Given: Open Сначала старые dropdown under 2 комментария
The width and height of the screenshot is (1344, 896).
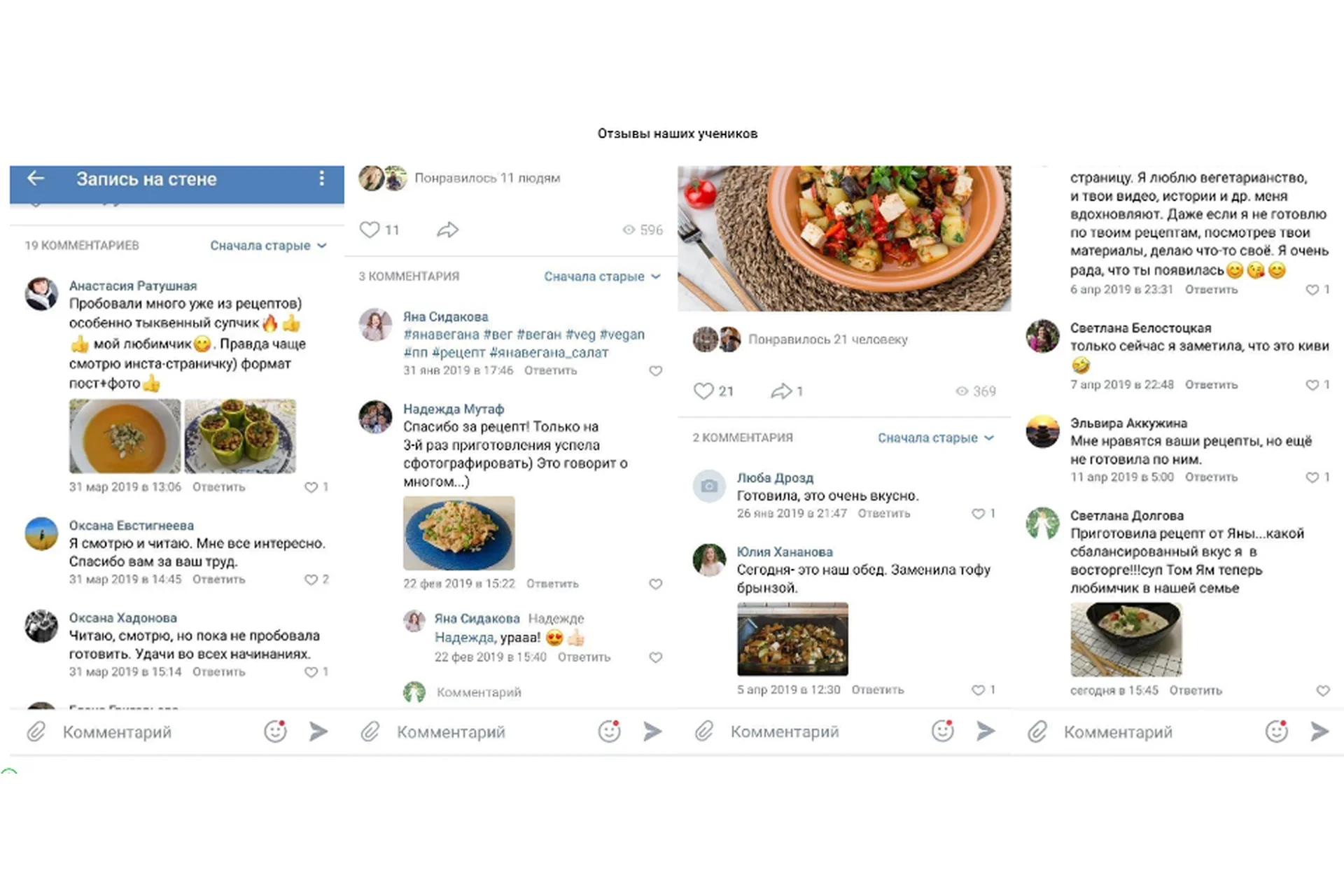Looking at the screenshot, I should pos(937,437).
